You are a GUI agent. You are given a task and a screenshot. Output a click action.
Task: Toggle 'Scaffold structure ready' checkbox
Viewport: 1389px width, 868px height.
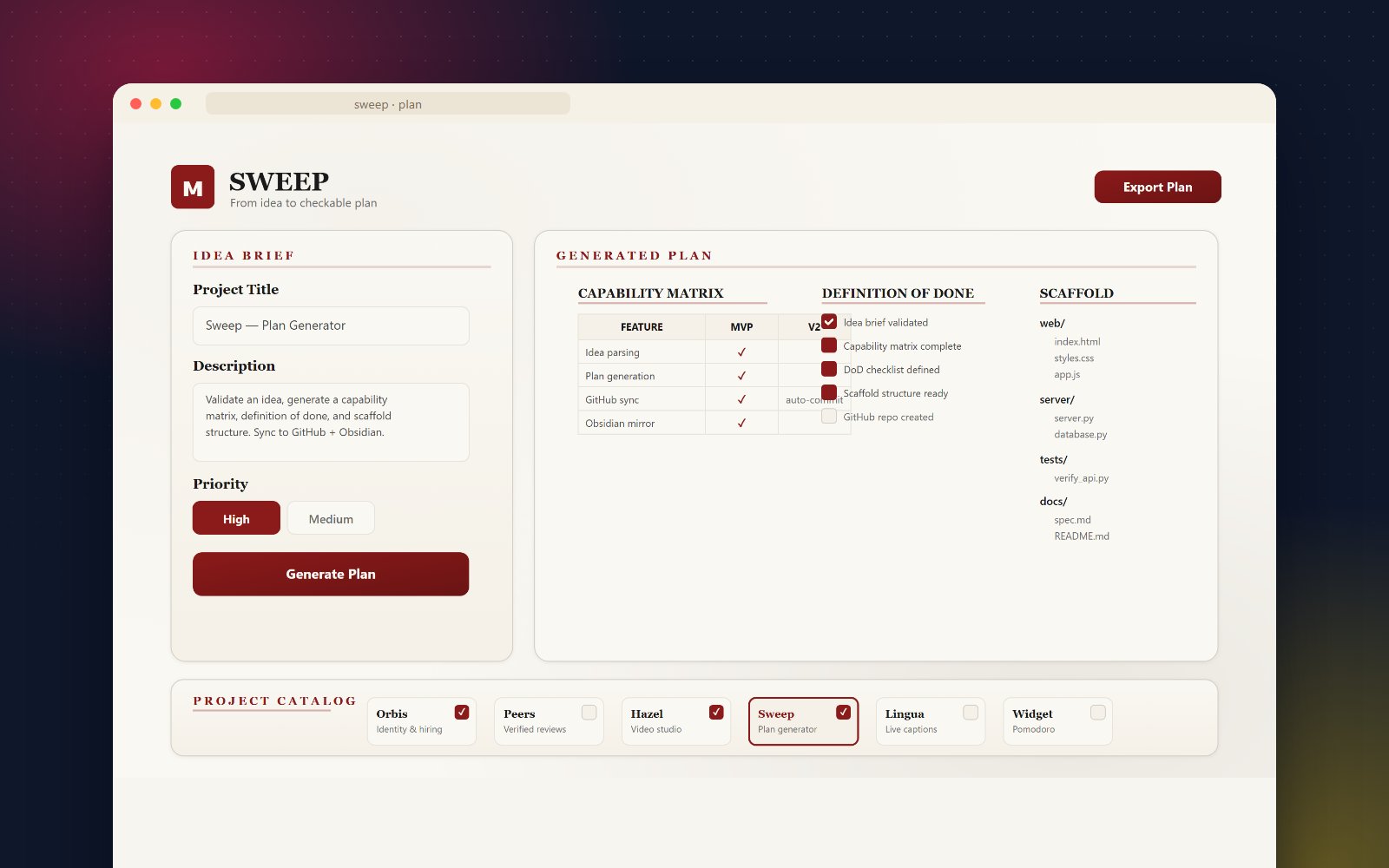pos(829,392)
